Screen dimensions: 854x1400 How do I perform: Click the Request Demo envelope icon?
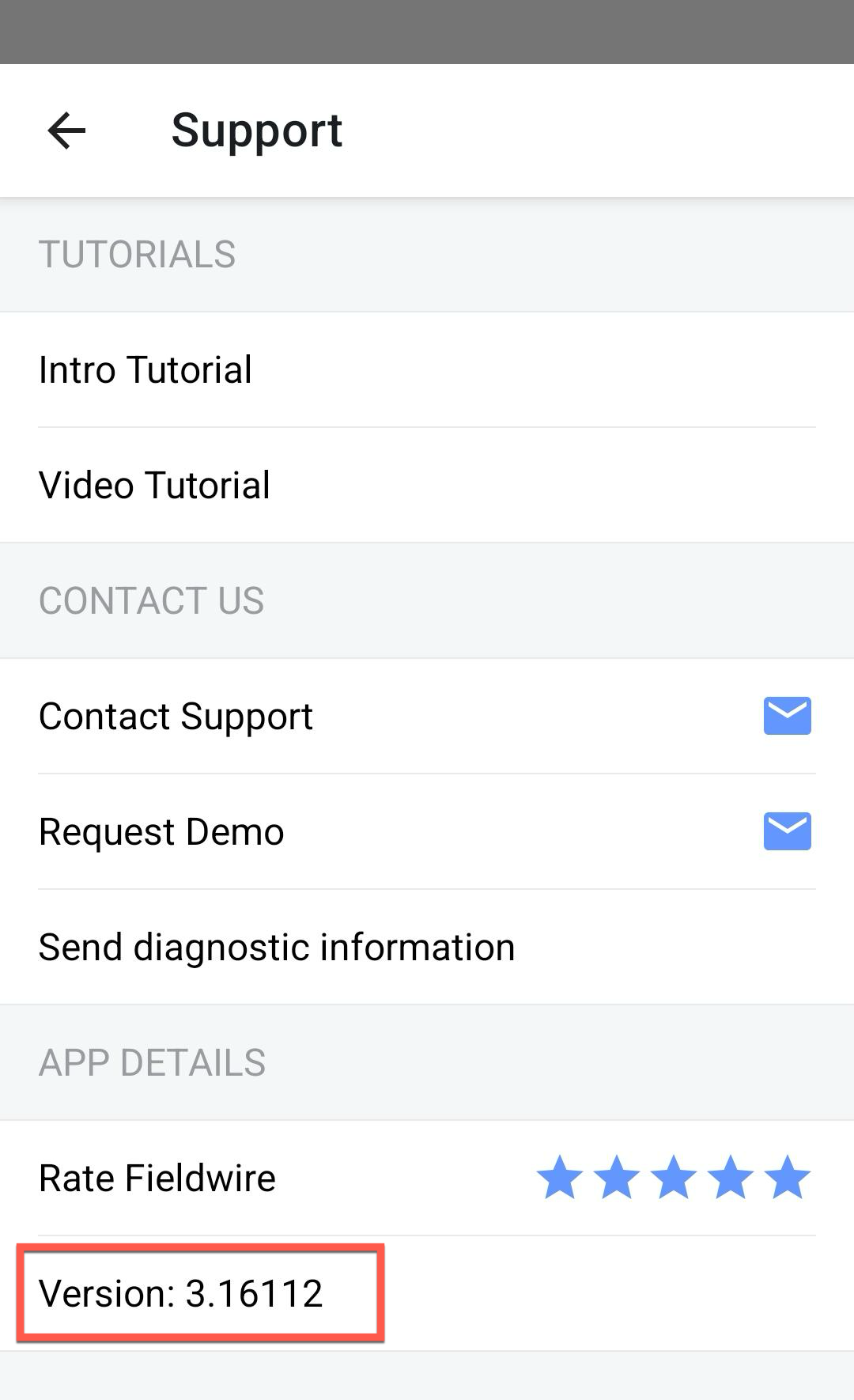point(787,831)
